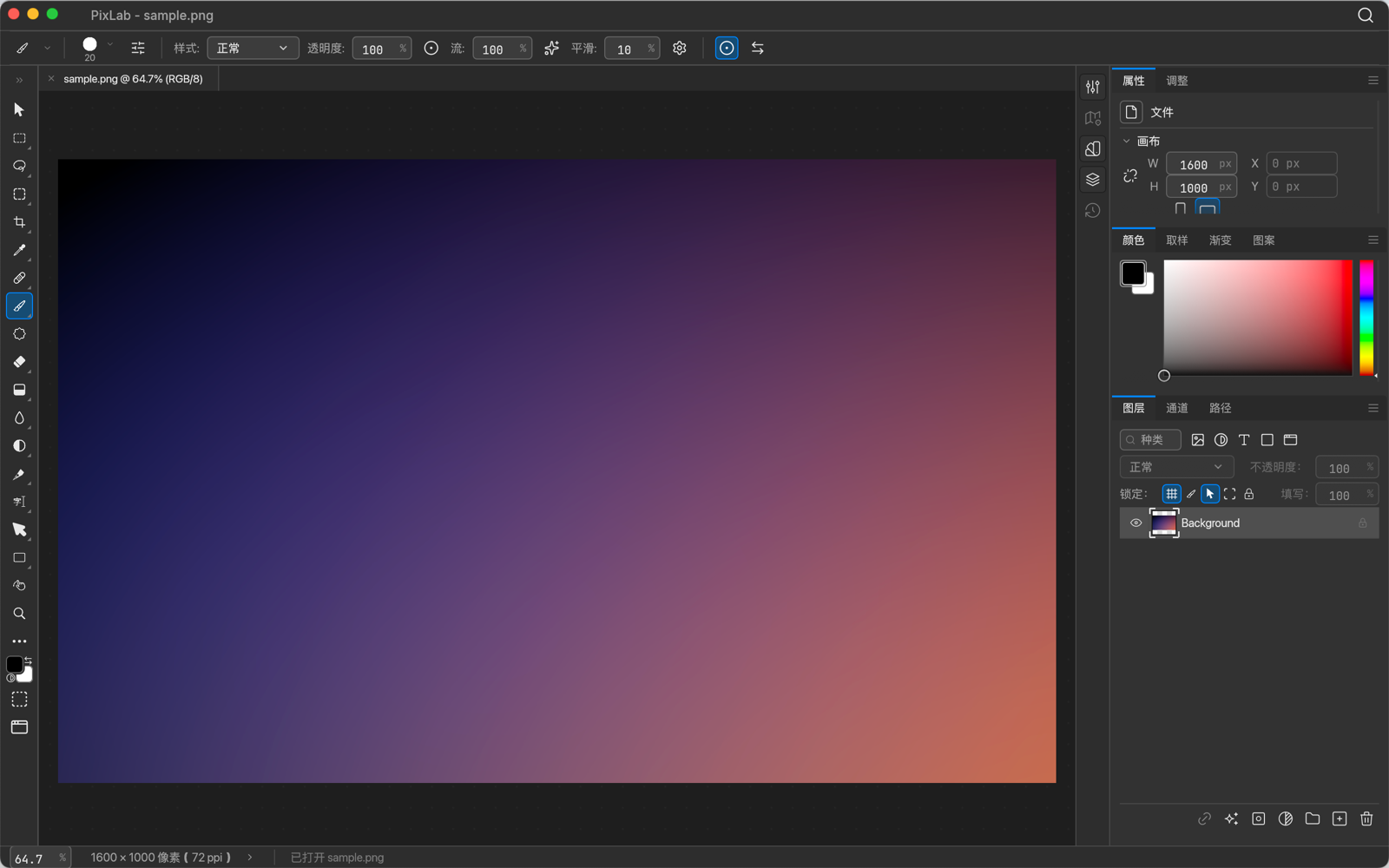Collapse the 画布 section
The width and height of the screenshot is (1389, 868).
coord(1127,141)
